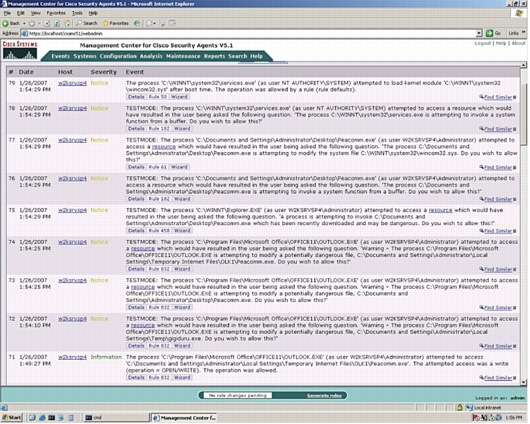Go back using the Back button
This screenshot has width=530, height=424.
(x=11, y=23)
